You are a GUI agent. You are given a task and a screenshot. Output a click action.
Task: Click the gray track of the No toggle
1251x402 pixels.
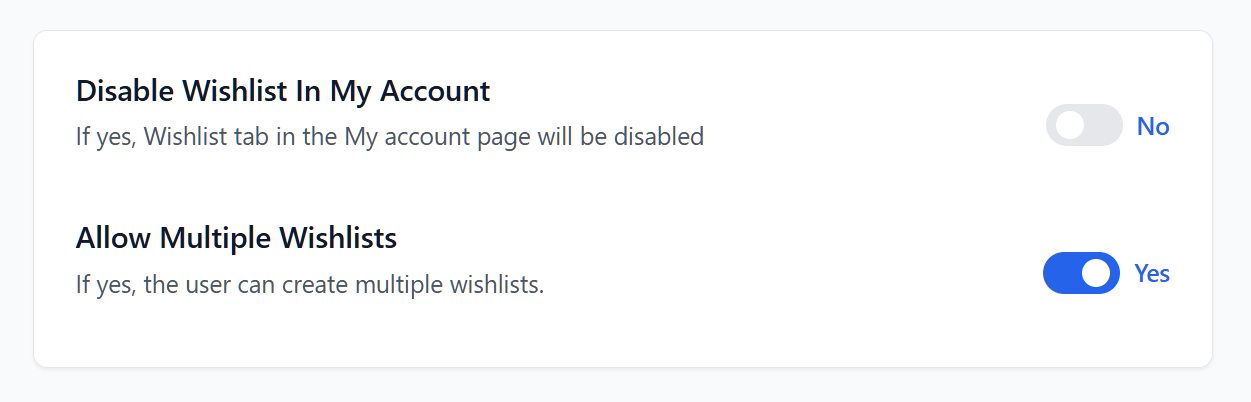click(x=1103, y=126)
